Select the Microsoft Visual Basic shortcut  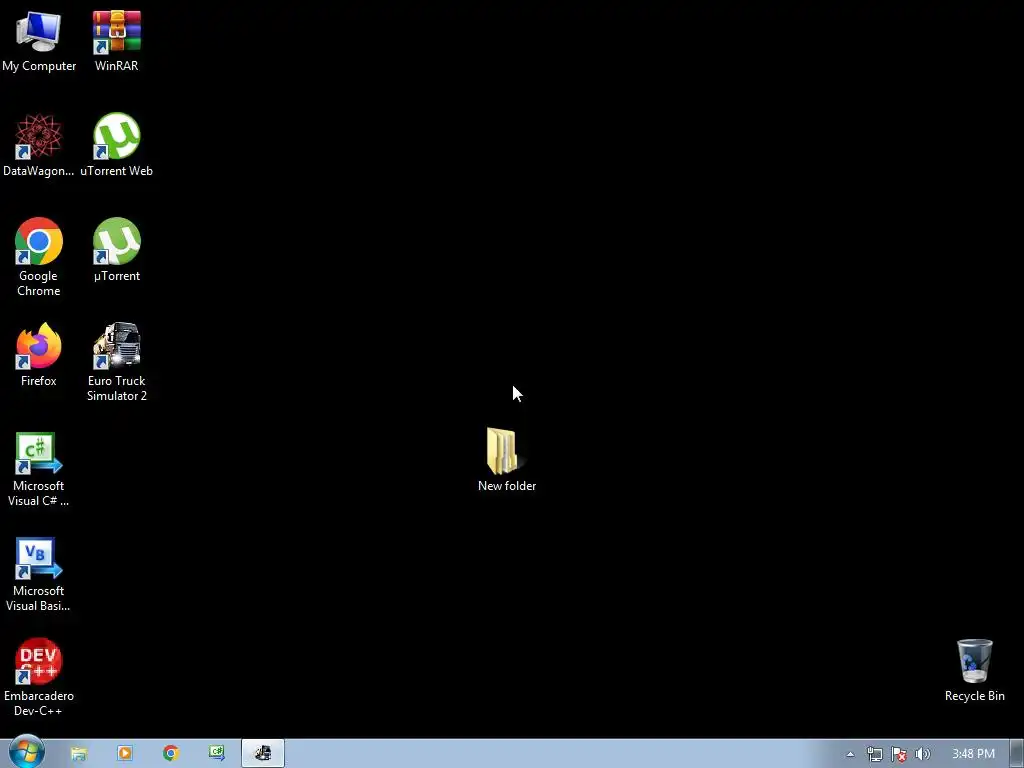[39, 574]
